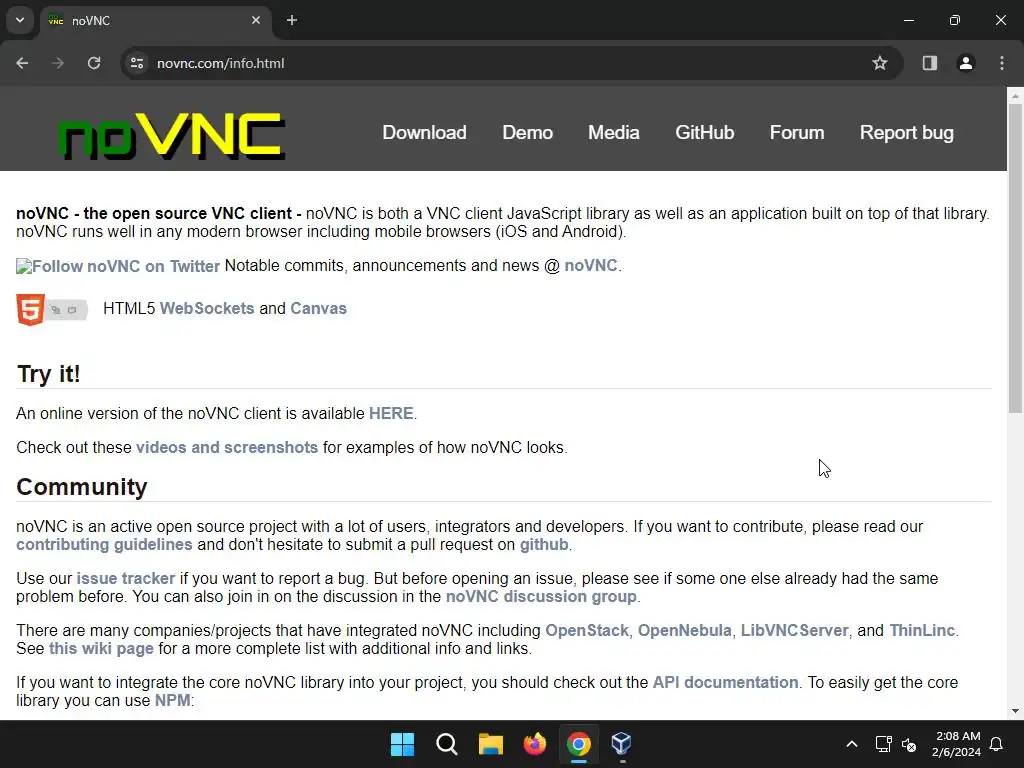Click the browser forward arrow
The height and width of the screenshot is (768, 1024).
58,63
